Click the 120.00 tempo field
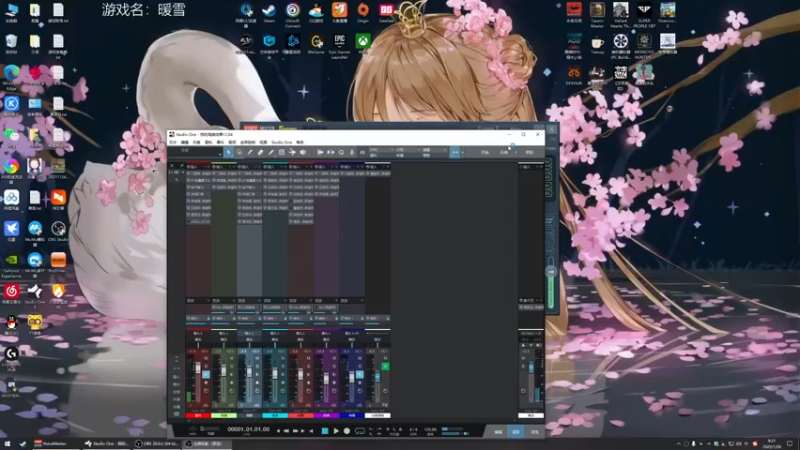 430,430
